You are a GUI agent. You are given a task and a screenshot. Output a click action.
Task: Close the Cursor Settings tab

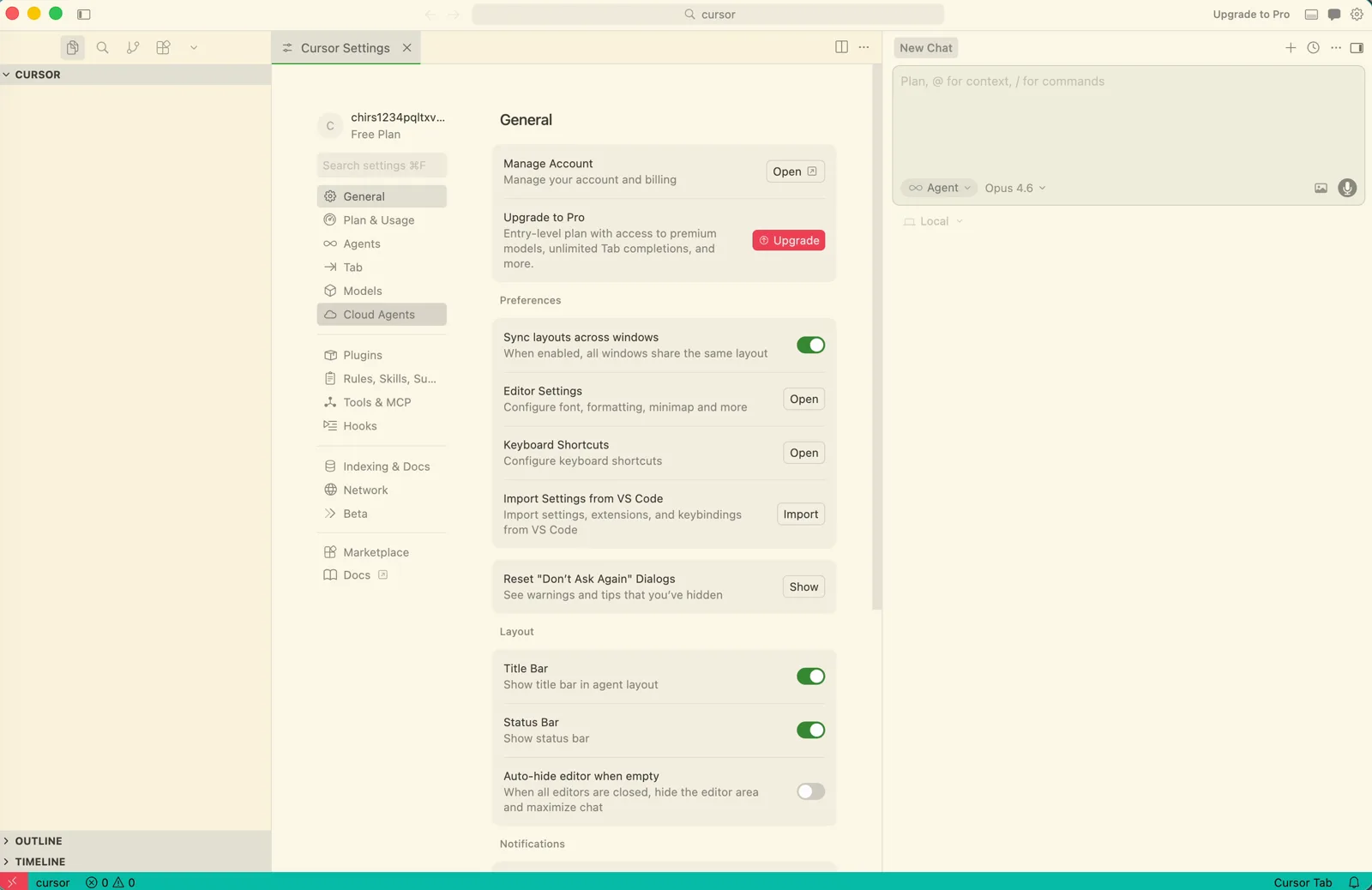tap(407, 48)
